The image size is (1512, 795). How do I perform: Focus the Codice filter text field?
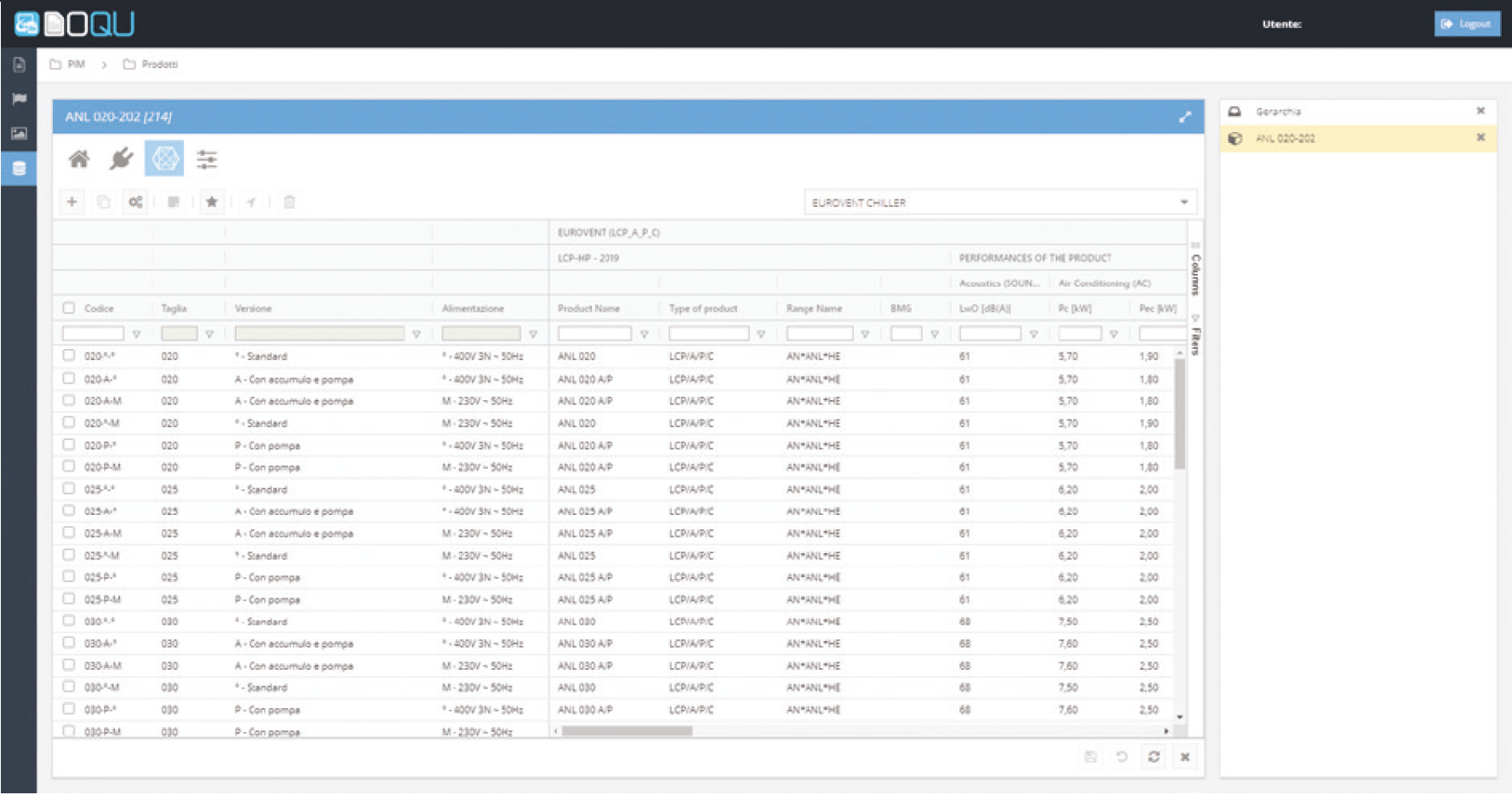click(x=93, y=334)
